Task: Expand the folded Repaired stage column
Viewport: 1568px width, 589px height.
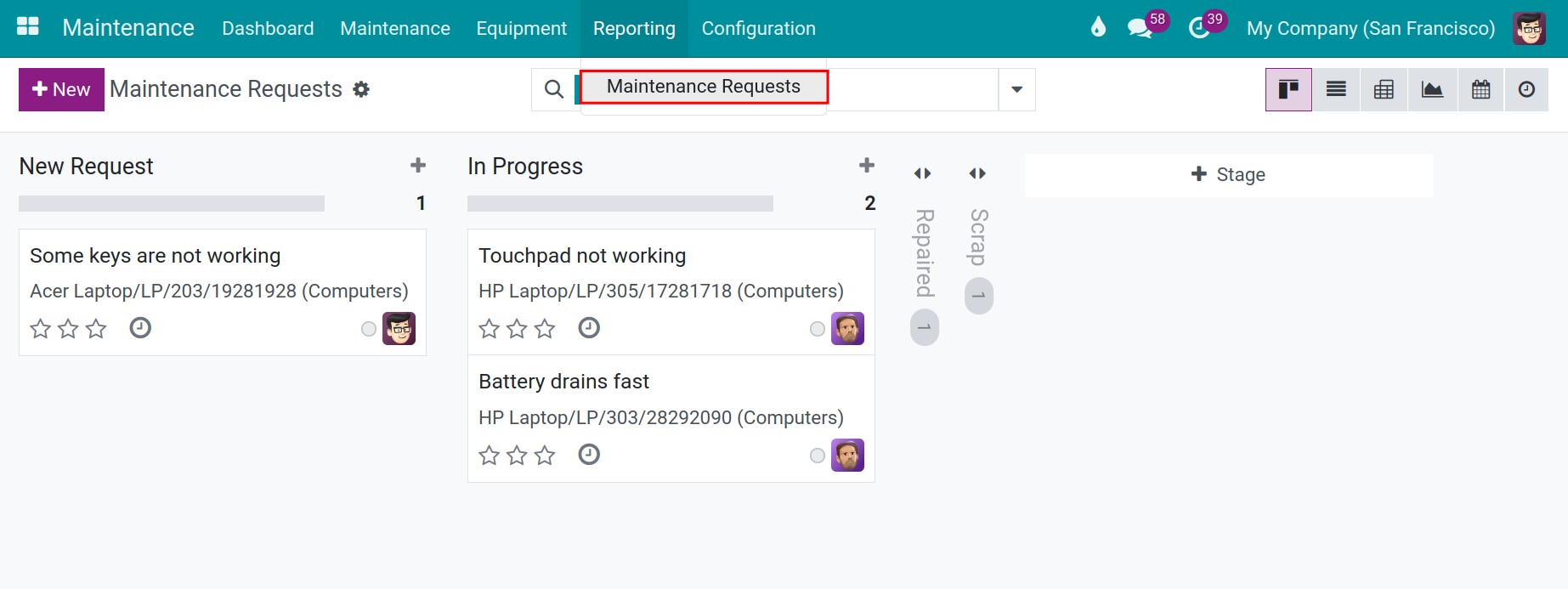Action: [923, 173]
